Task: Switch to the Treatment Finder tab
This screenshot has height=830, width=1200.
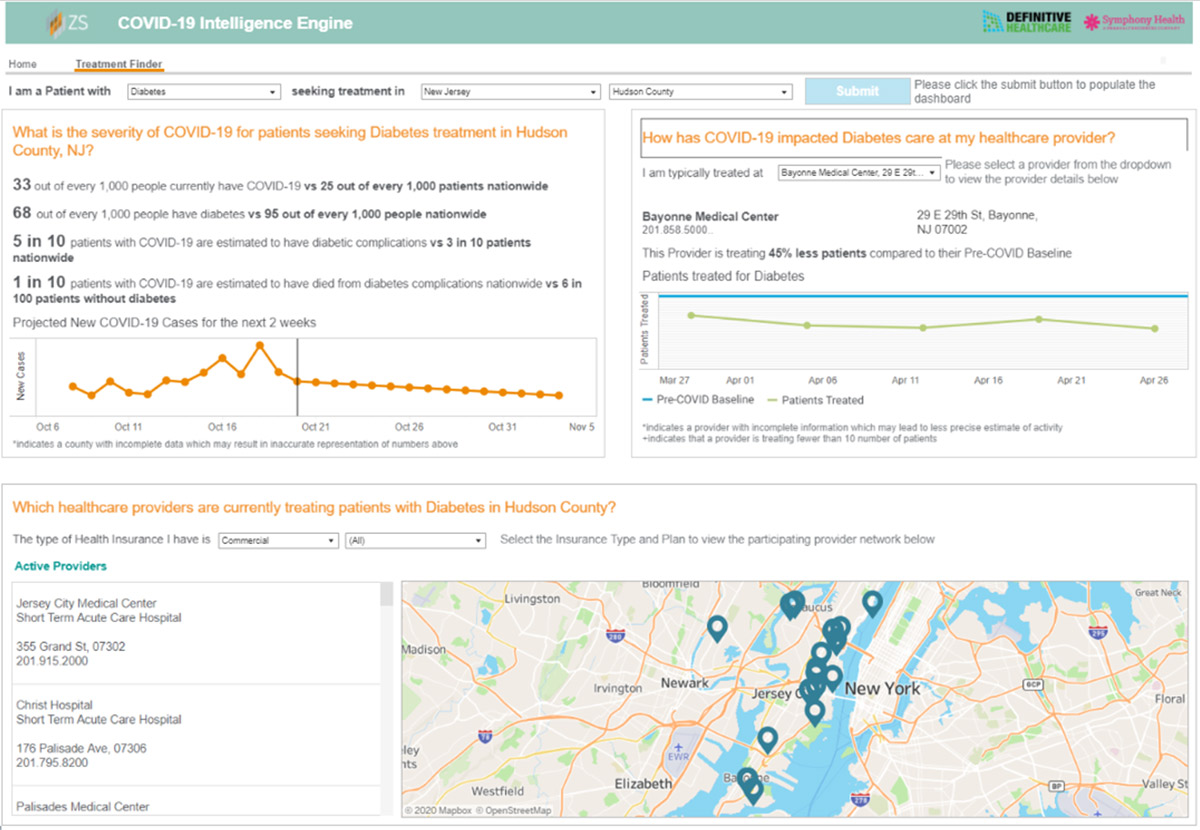Action: point(119,64)
